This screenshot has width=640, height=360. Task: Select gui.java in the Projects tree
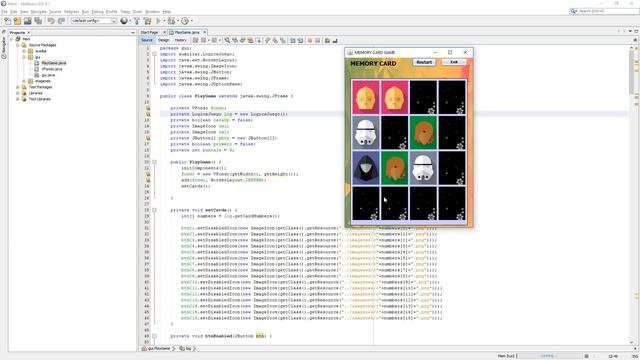click(x=48, y=75)
